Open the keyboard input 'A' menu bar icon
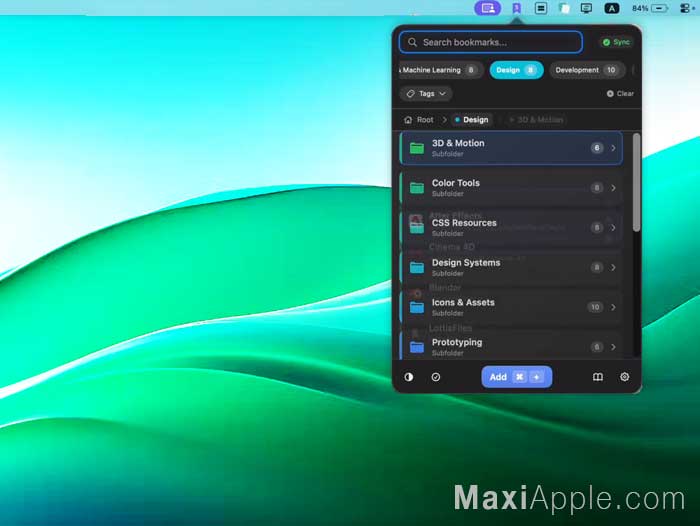The height and width of the screenshot is (526, 700). pos(612,8)
